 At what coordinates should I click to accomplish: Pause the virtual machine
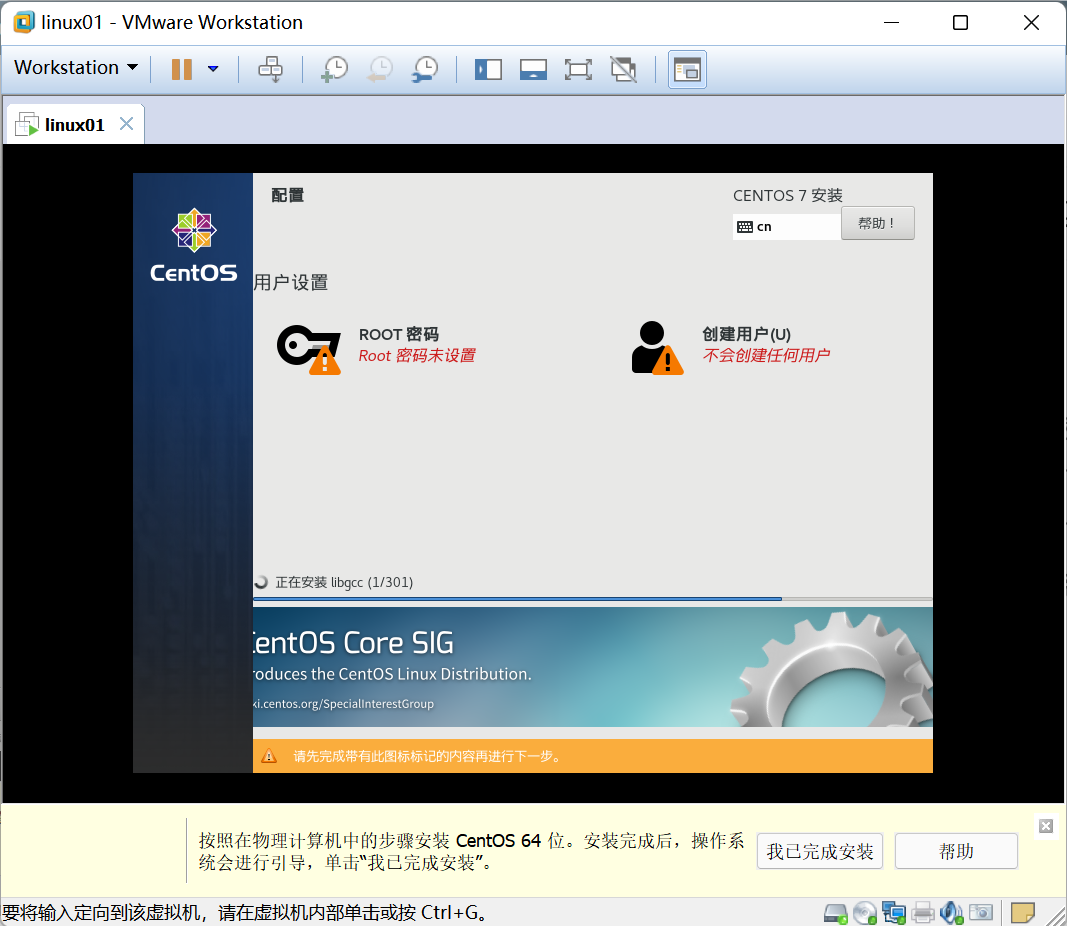[182, 69]
